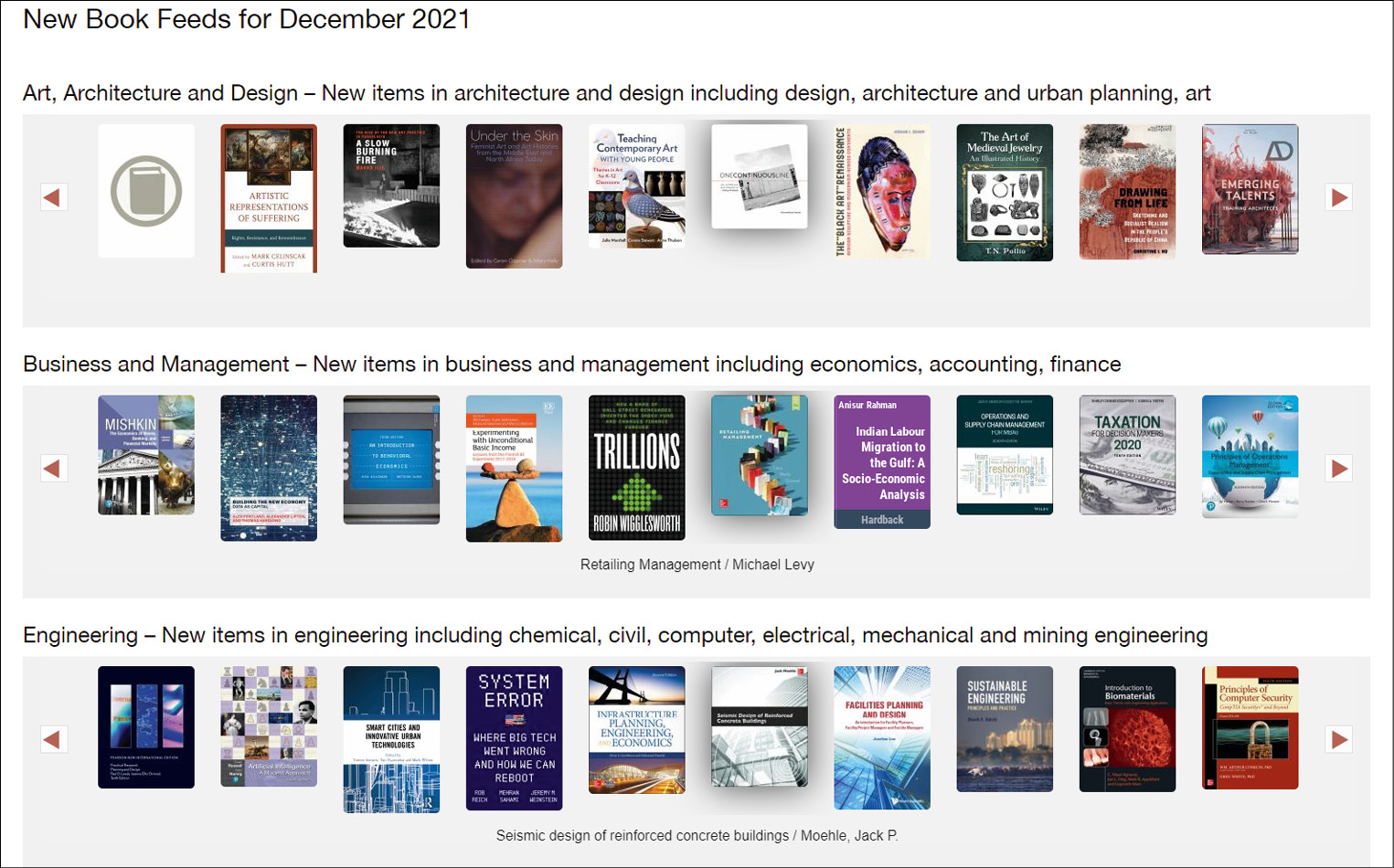Open Artistic Representations of Suffering book cover

[269, 198]
